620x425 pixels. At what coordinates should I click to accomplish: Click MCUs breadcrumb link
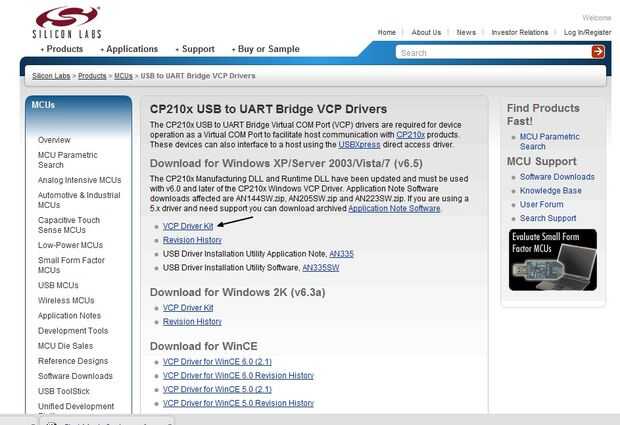pos(123,76)
